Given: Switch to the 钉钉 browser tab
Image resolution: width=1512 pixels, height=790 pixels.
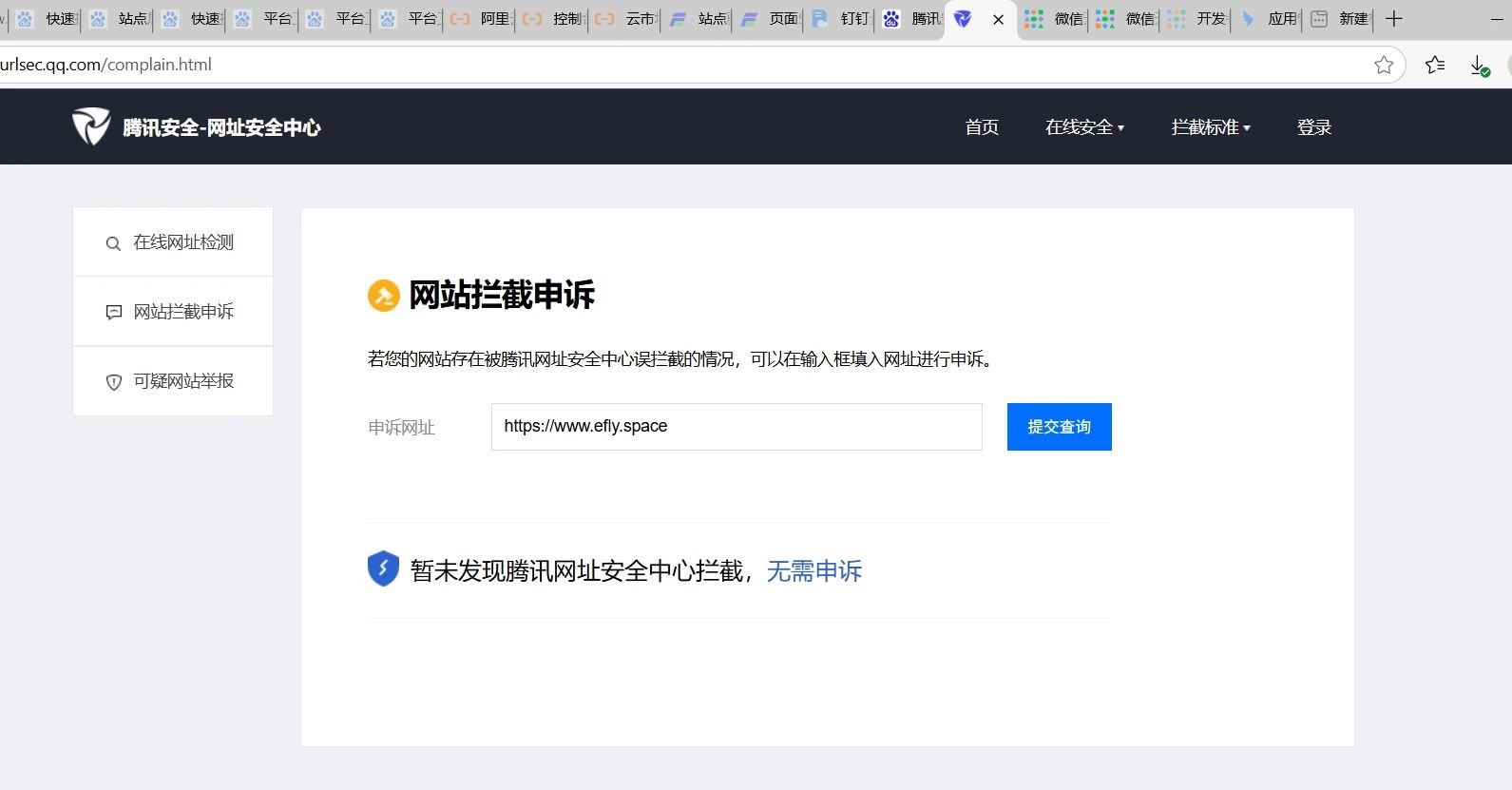Looking at the screenshot, I should coord(841,19).
